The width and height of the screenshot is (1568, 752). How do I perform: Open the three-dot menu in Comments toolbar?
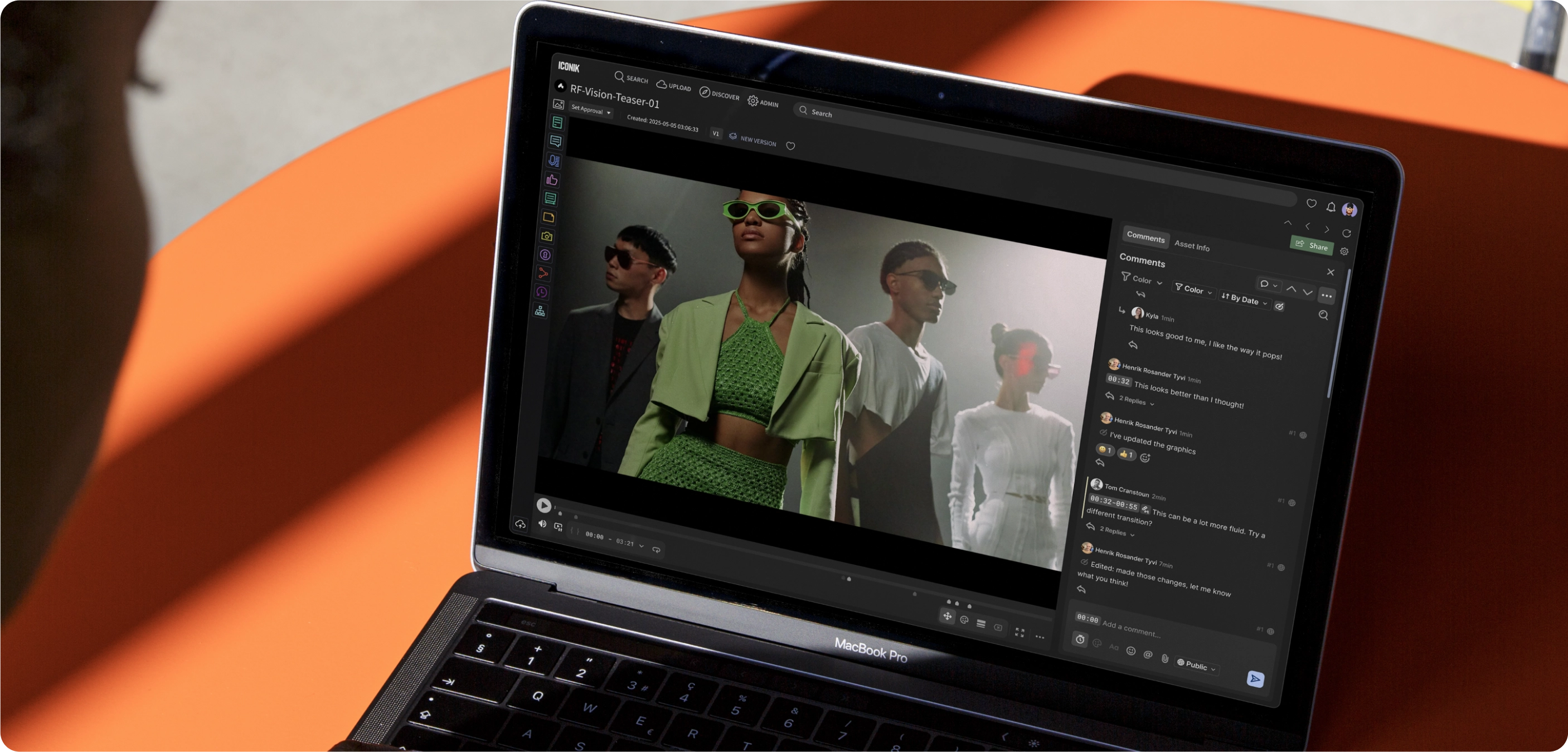tap(1327, 296)
